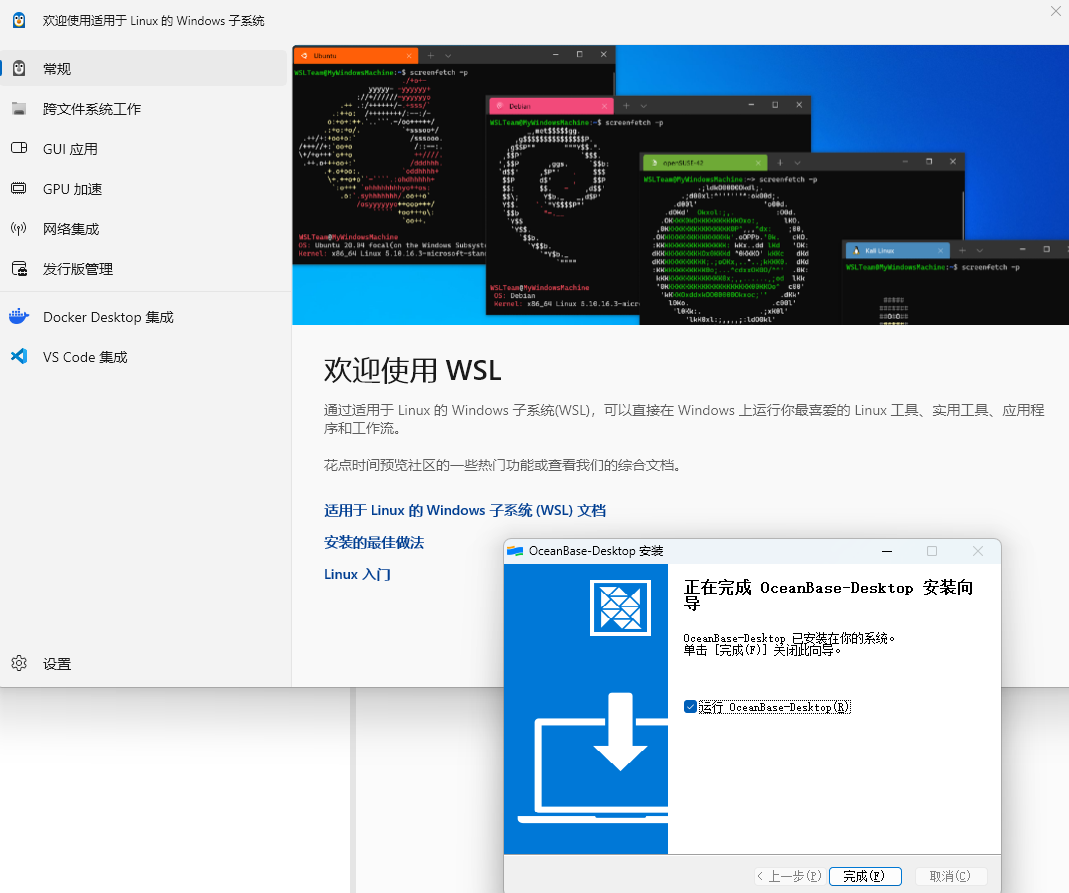The image size is (1069, 893).
Task: Open the GUI 应用 section
Action: coord(144,149)
